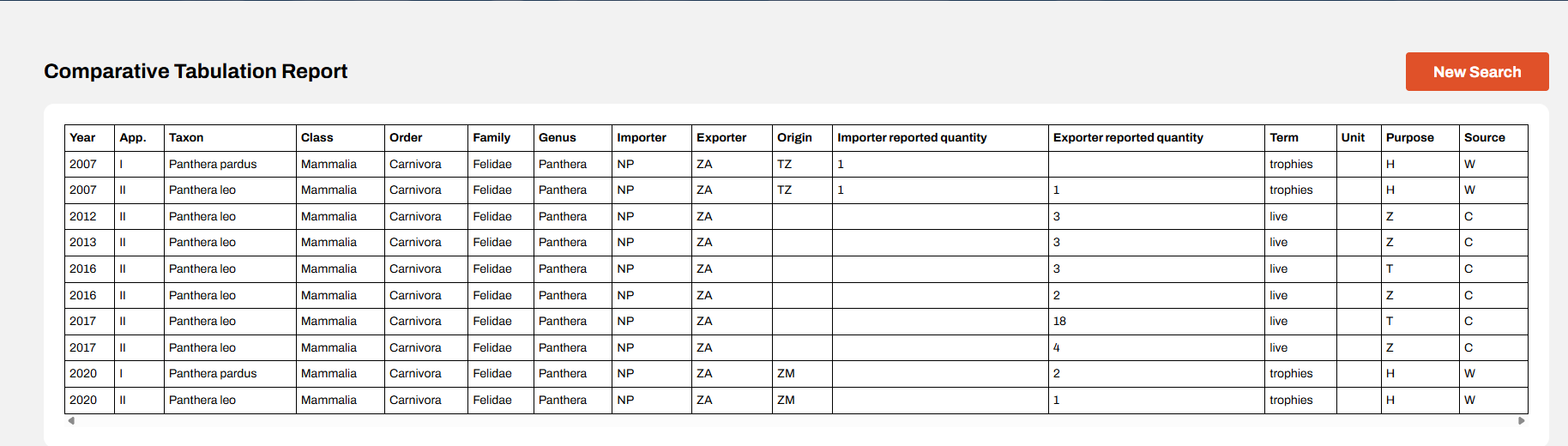1568x446 pixels.
Task: Click the right scroll arrow below the table
Action: pyautogui.click(x=1522, y=420)
